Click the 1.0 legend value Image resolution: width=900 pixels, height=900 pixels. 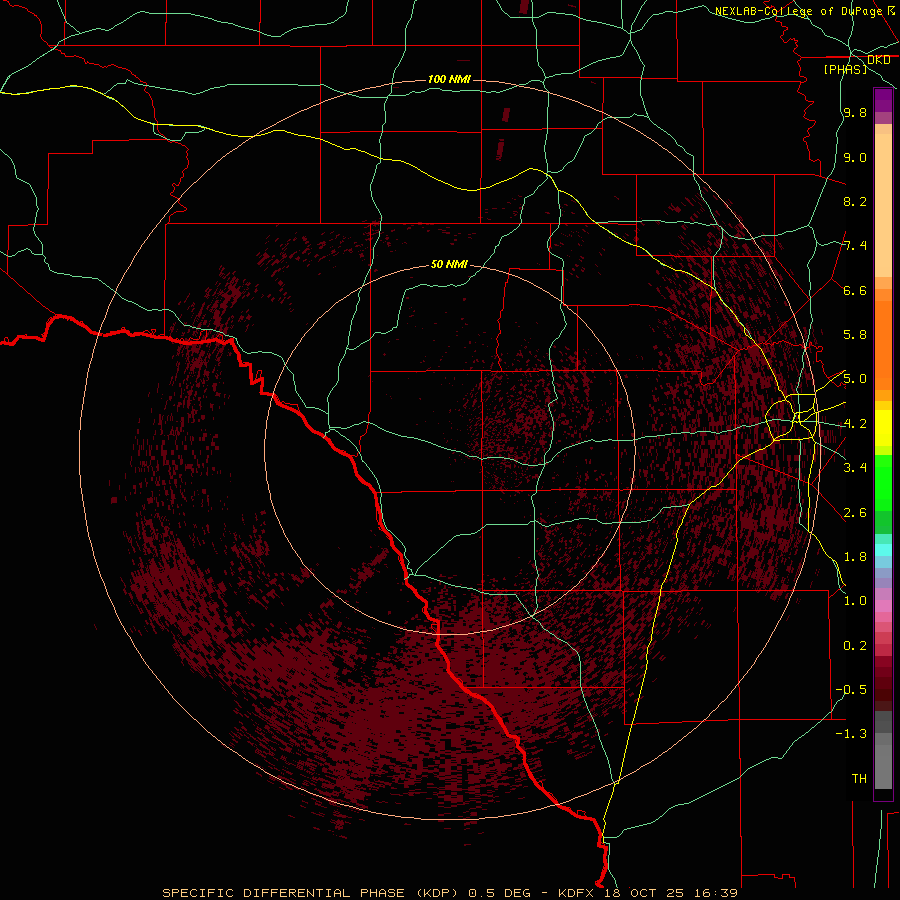click(855, 601)
